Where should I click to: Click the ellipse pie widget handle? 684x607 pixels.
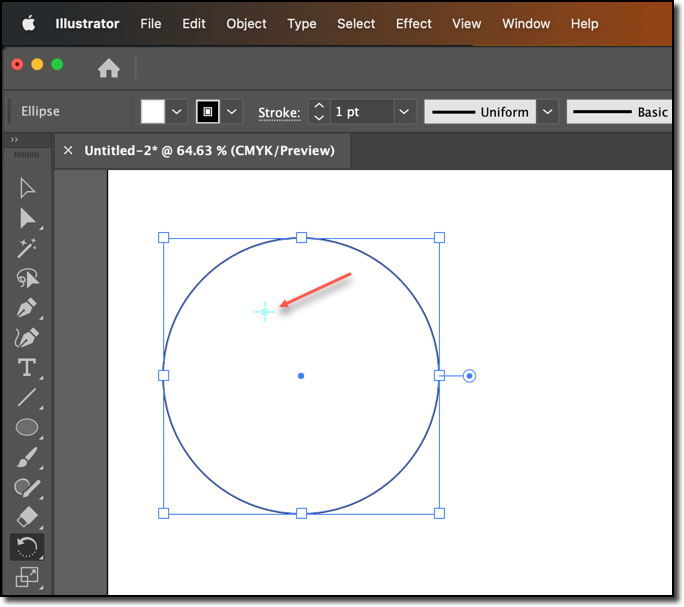pyautogui.click(x=469, y=376)
